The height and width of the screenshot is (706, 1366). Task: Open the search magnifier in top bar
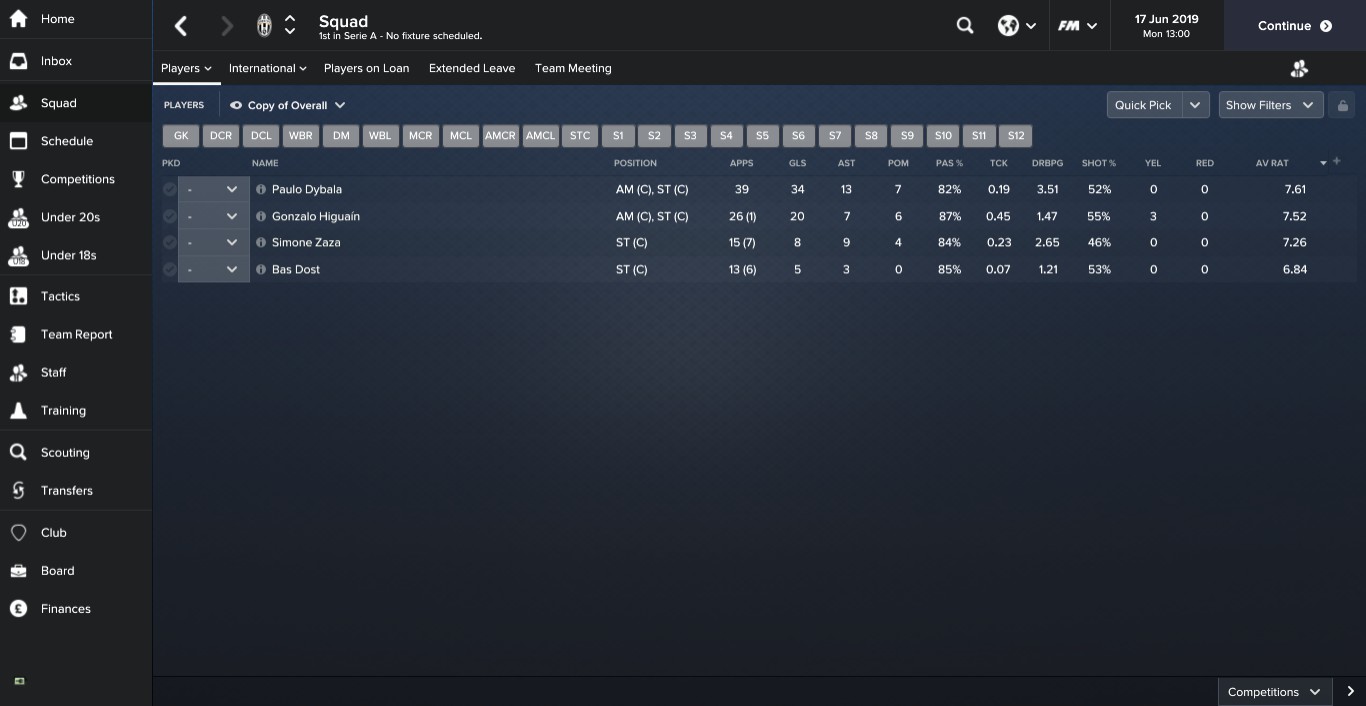(x=965, y=26)
